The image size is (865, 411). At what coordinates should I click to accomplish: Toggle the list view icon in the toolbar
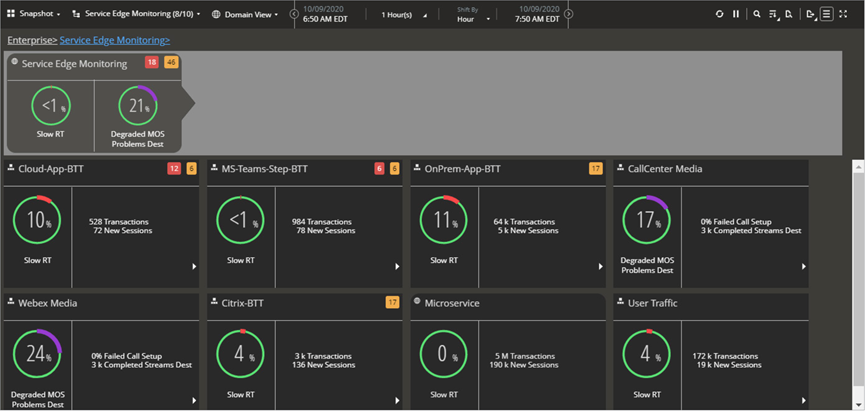pos(826,14)
